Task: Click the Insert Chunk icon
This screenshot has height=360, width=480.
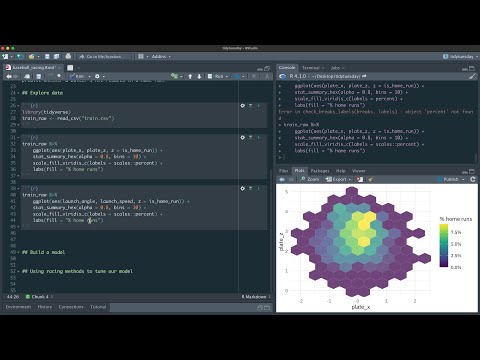Action: (x=175, y=76)
